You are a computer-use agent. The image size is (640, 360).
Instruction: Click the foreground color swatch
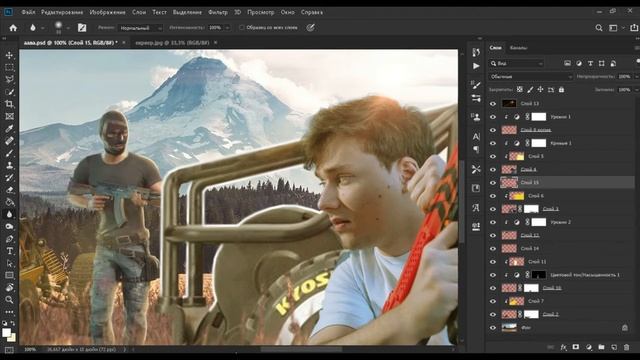pyautogui.click(x=6, y=333)
